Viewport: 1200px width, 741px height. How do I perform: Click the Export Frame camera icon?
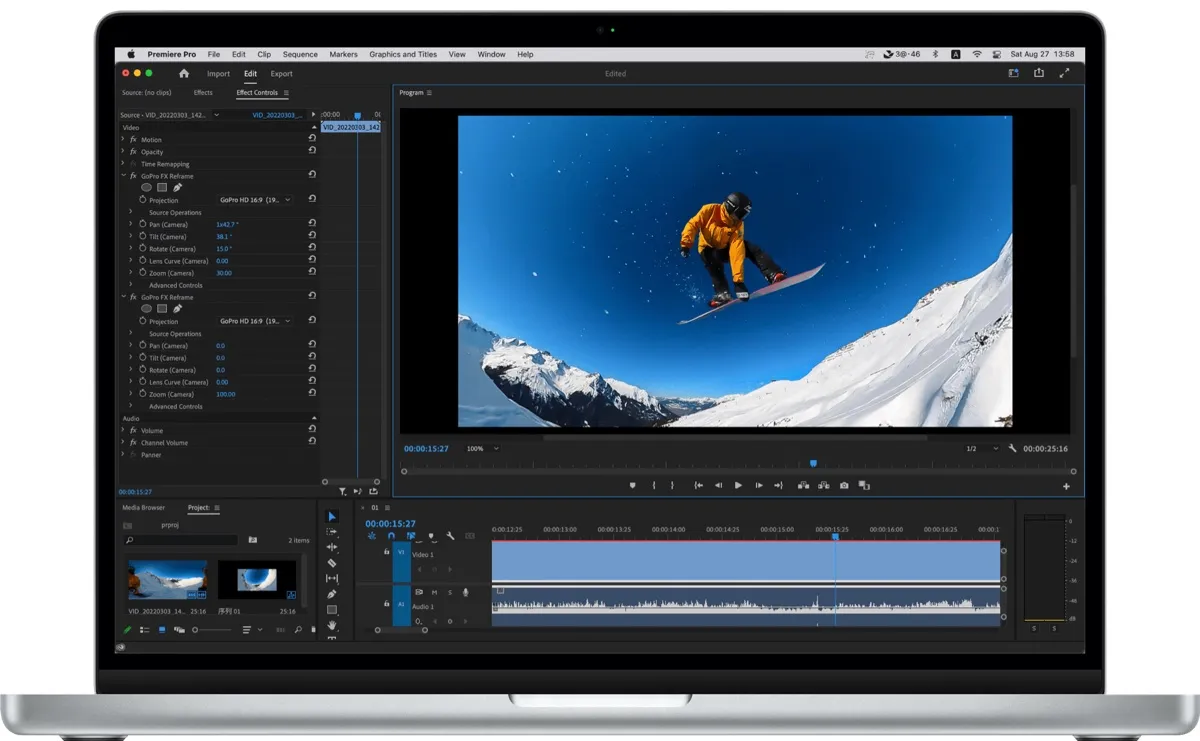tap(844, 485)
